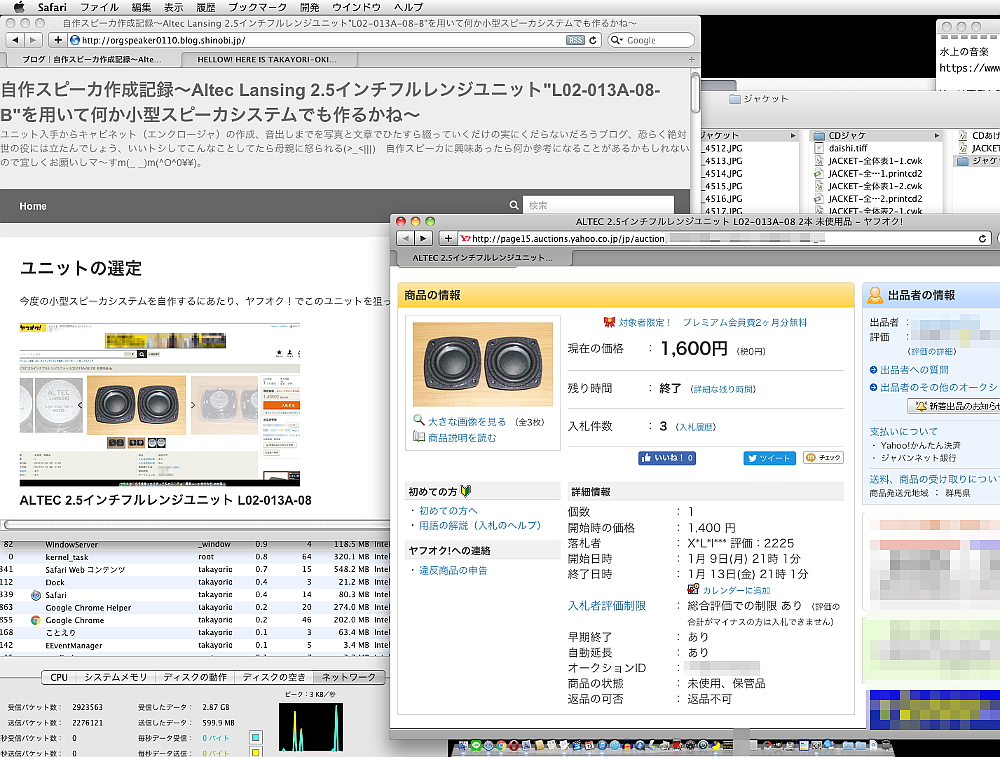This screenshot has width=1000, height=757.
Task: Reload the Yahoo auction page
Action: point(982,239)
